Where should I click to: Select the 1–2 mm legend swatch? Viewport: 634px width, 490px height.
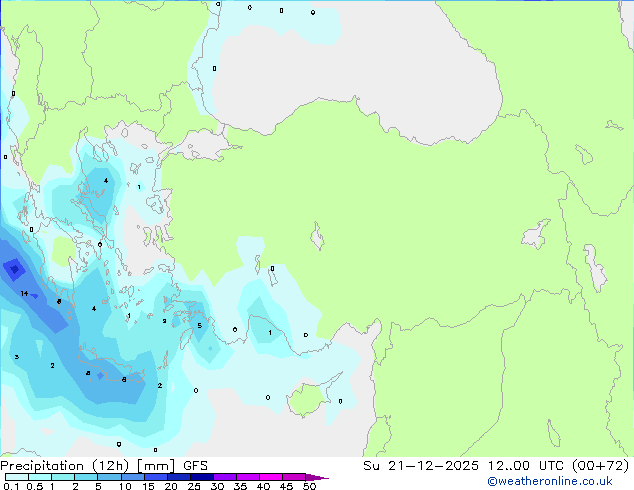click(x=63, y=477)
